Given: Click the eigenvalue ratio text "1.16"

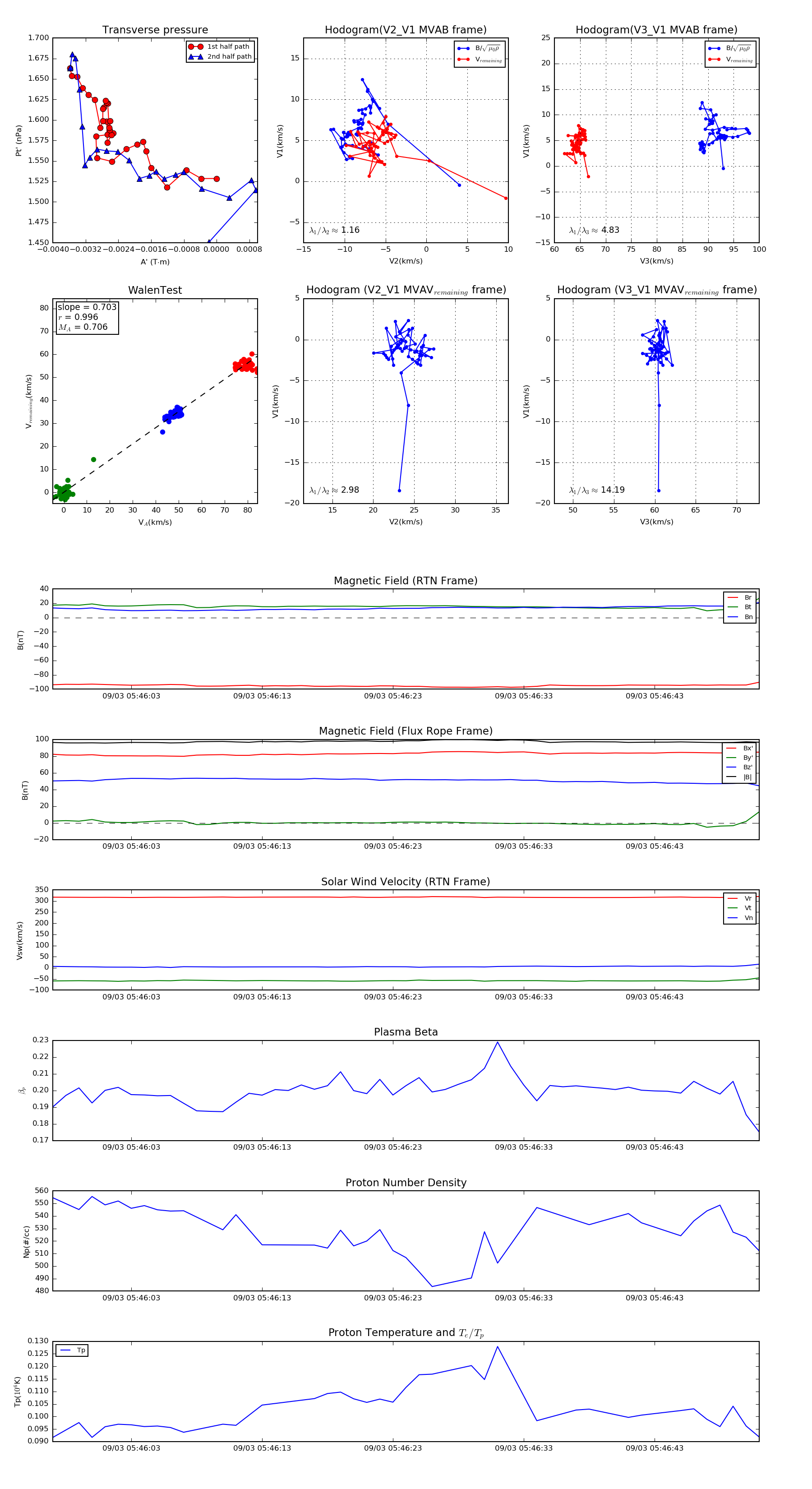Looking at the screenshot, I should 350,230.
